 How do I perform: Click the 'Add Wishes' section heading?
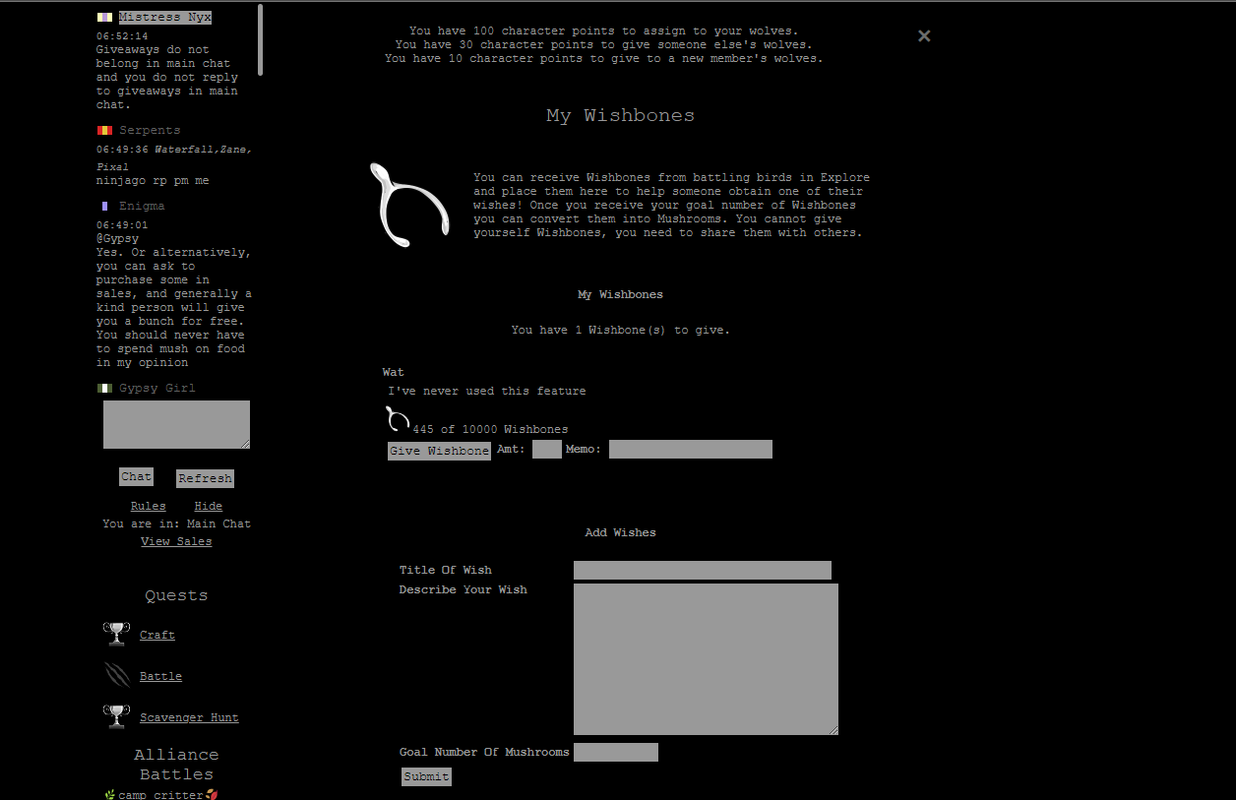(620, 532)
